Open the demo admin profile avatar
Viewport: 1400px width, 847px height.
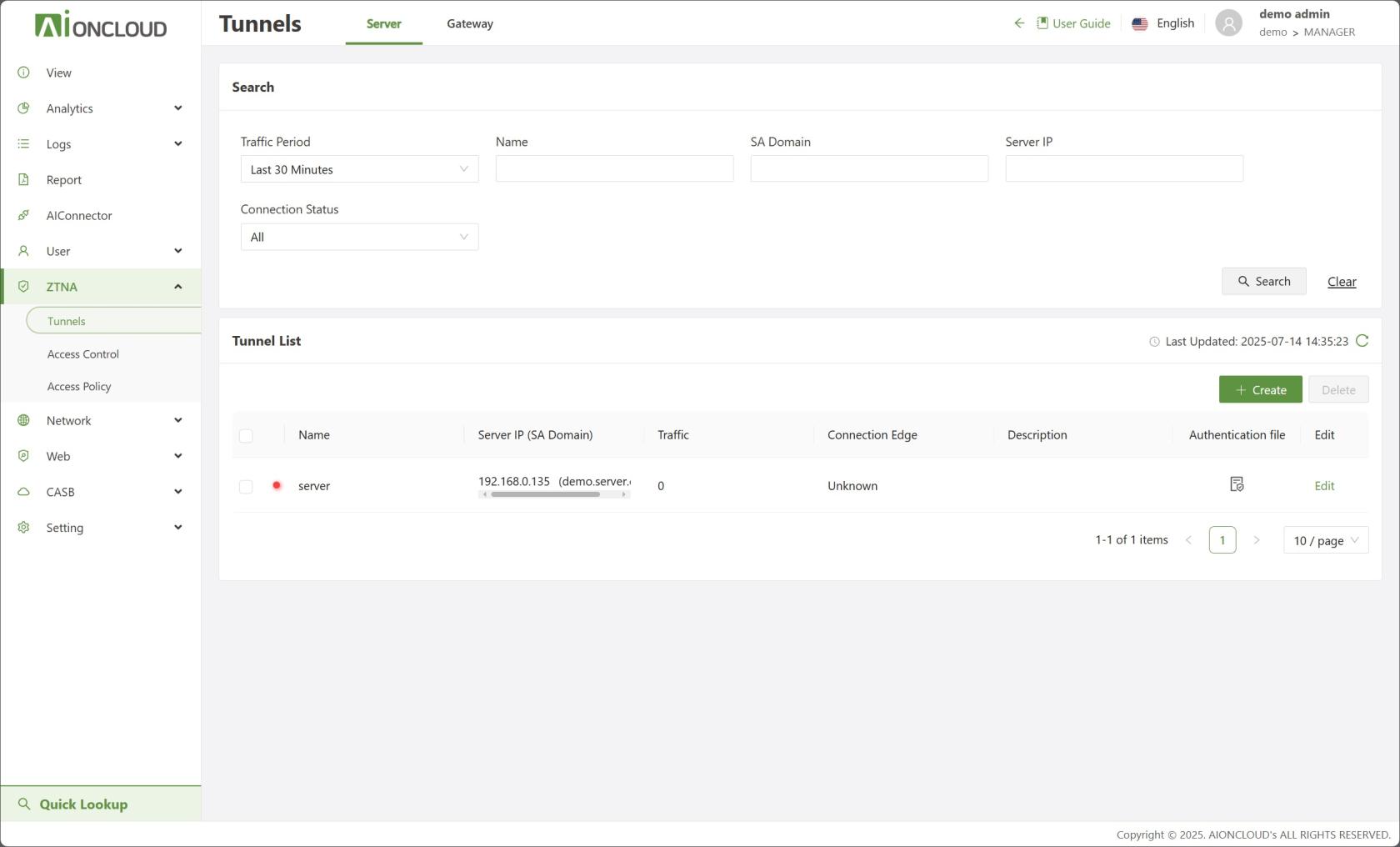[x=1228, y=23]
